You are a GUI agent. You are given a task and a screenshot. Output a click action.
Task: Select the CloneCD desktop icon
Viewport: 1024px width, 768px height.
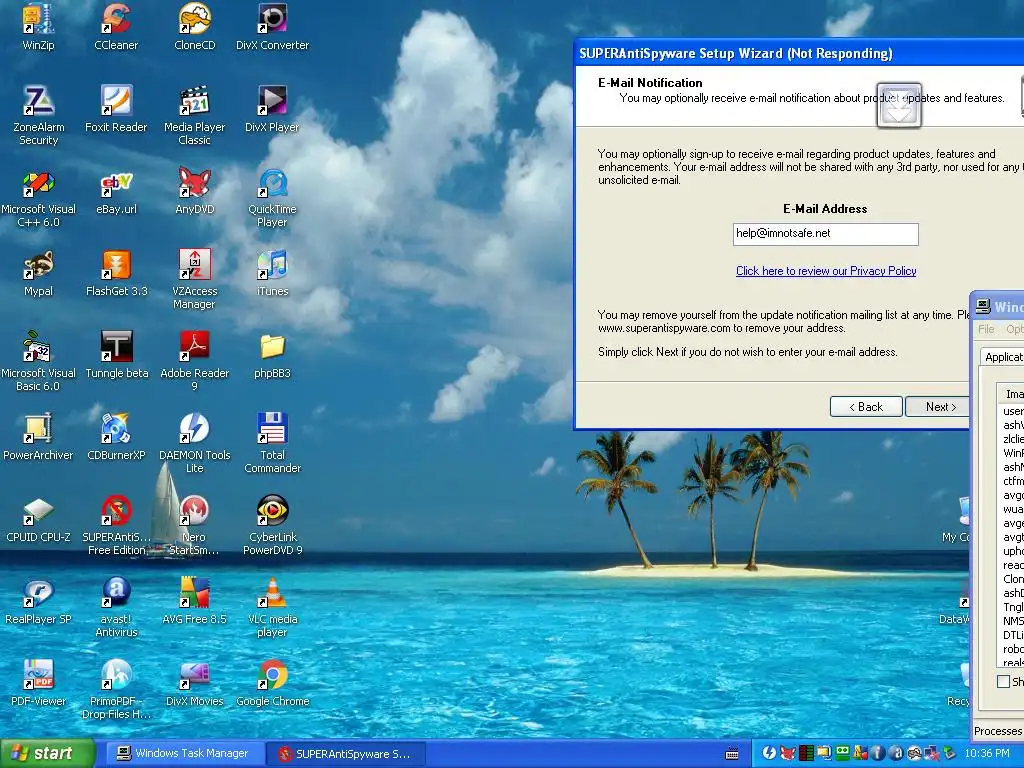click(195, 27)
